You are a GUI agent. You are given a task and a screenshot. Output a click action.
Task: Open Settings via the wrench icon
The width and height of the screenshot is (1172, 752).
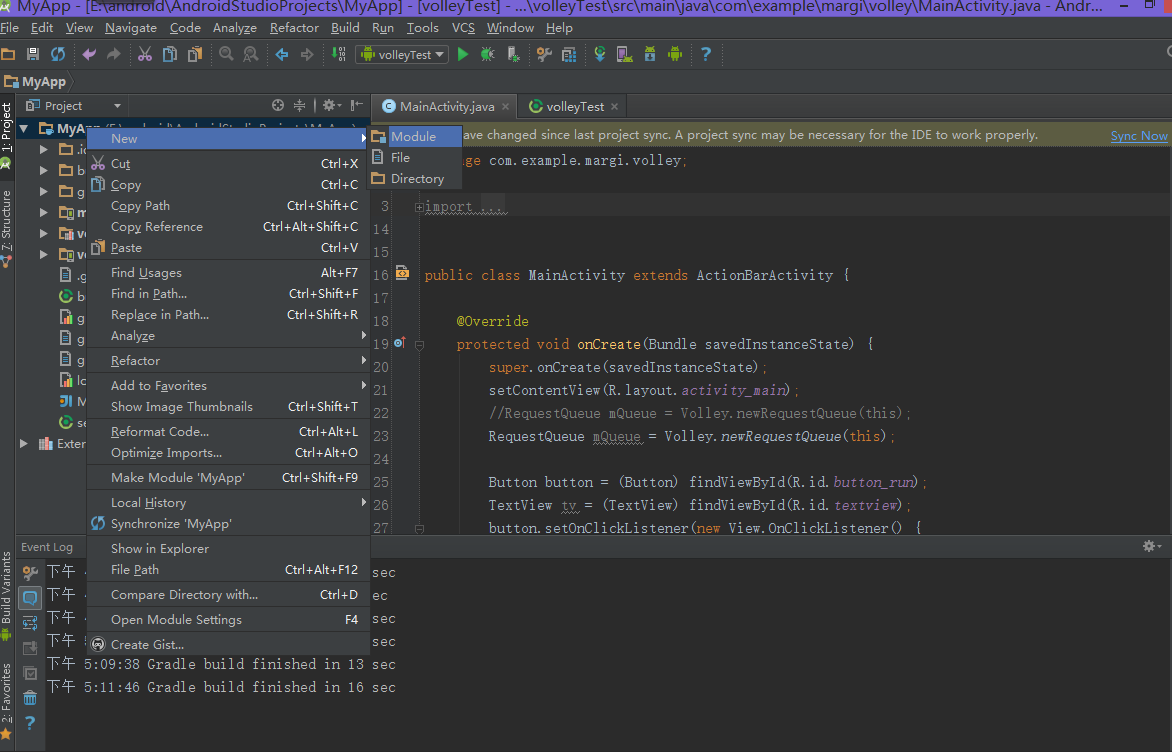click(544, 54)
